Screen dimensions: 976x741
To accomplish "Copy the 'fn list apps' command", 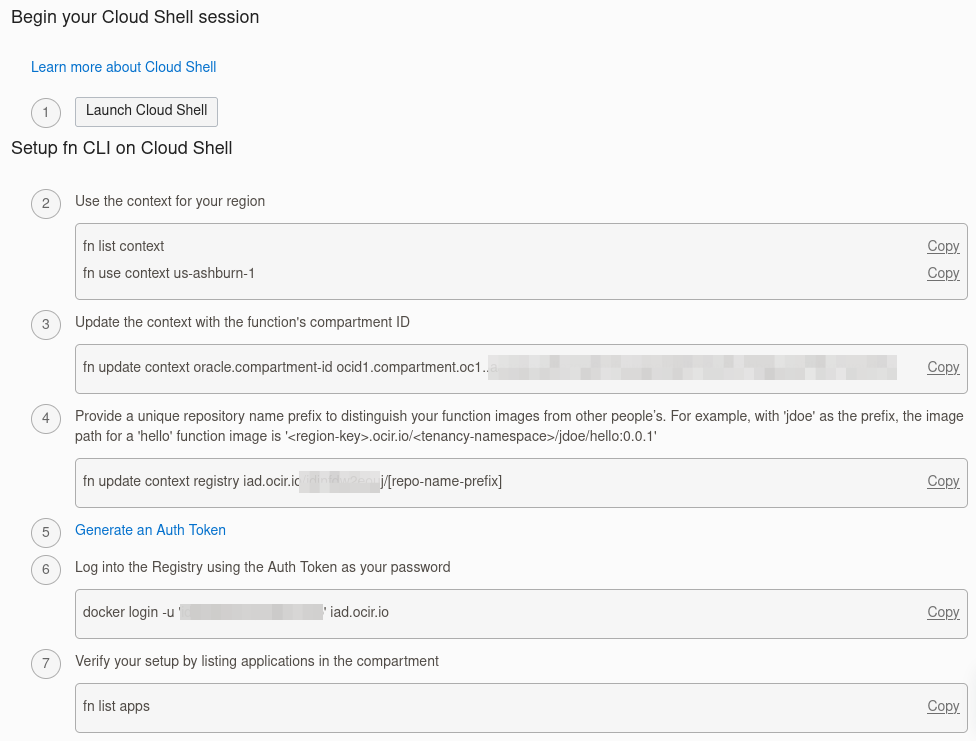I will [x=943, y=706].
